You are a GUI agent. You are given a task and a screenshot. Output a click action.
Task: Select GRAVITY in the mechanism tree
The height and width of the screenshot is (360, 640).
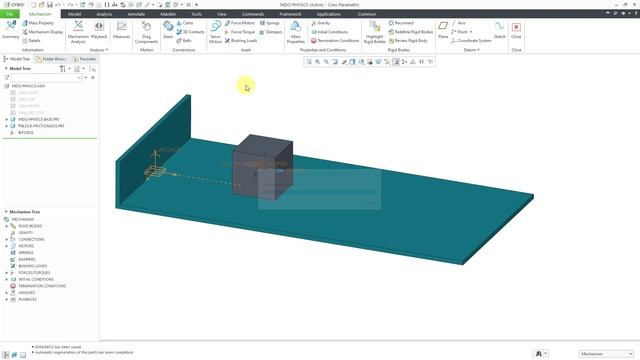click(x=26, y=233)
